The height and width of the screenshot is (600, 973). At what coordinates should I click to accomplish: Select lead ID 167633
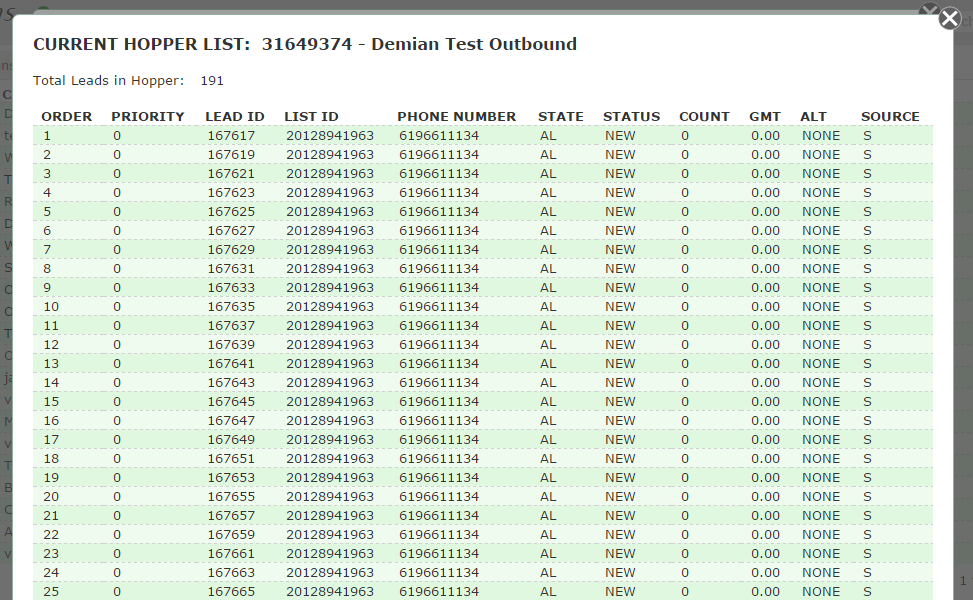[x=231, y=288]
